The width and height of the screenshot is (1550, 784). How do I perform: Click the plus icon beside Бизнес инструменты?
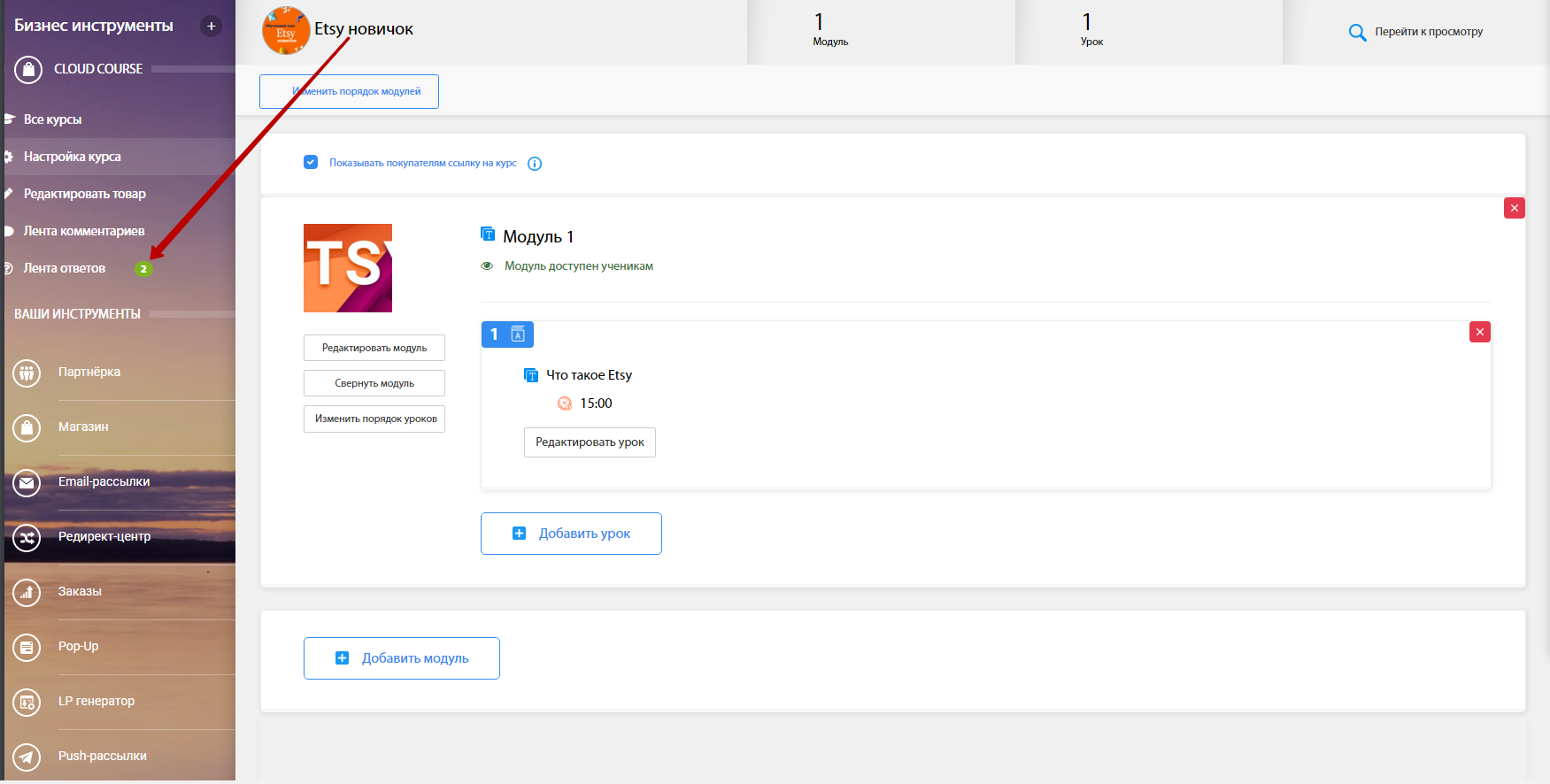click(211, 27)
